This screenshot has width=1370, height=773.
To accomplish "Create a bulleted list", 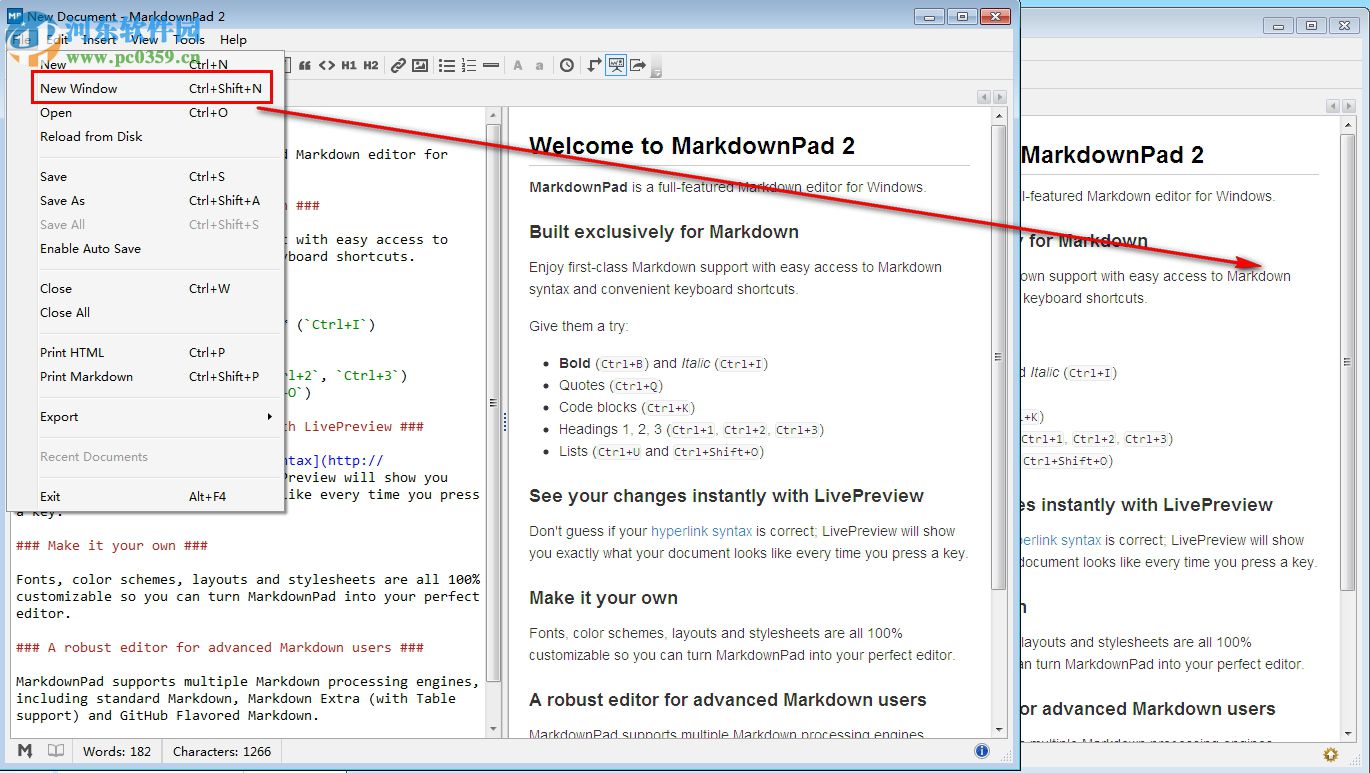I will pos(447,65).
